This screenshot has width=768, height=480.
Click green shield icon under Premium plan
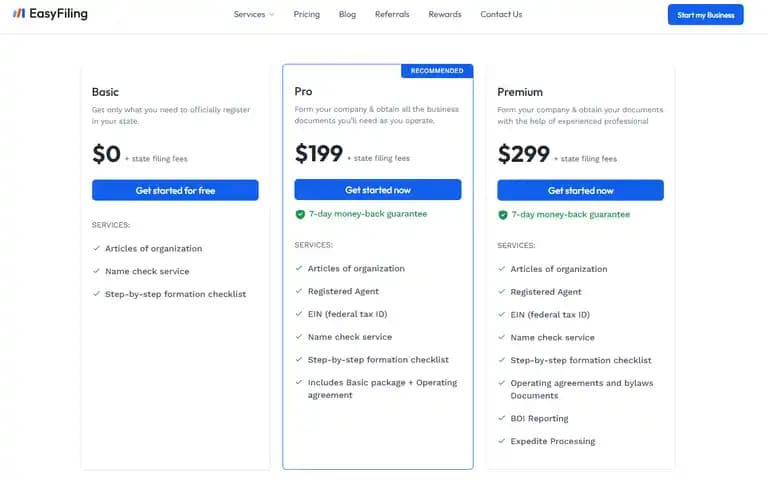click(x=503, y=215)
